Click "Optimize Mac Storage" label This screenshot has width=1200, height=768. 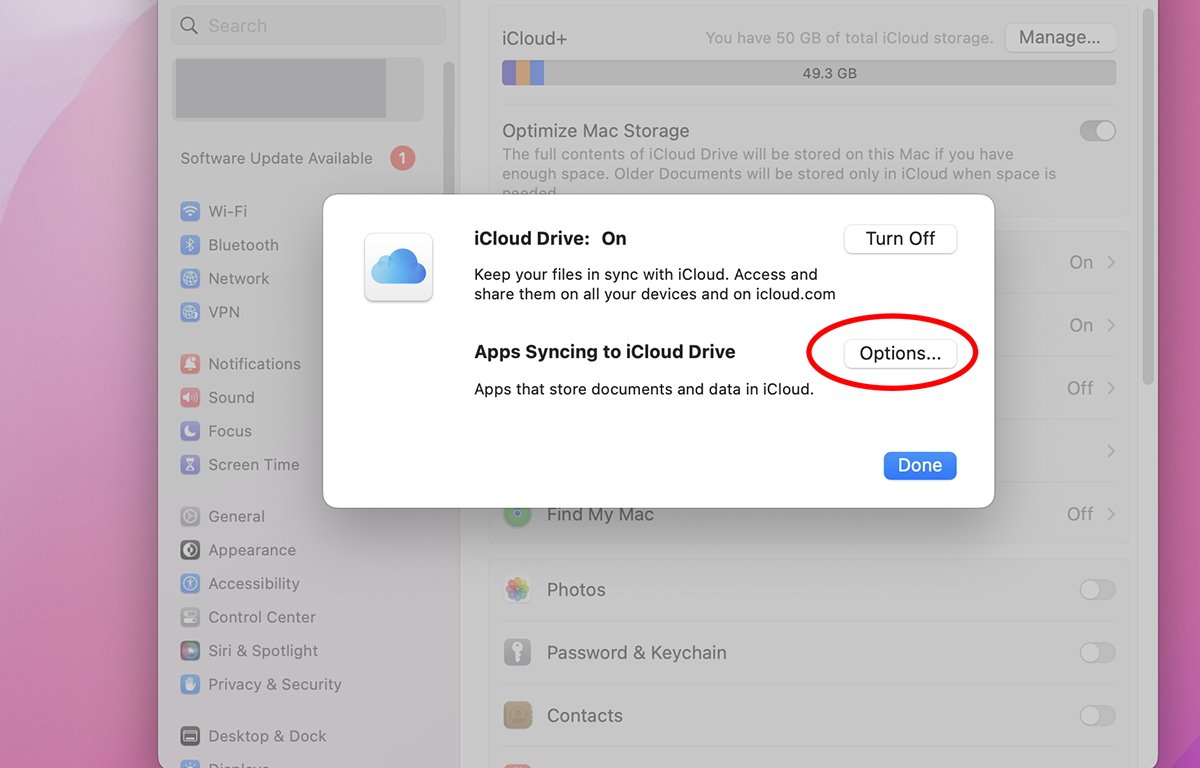click(x=595, y=131)
